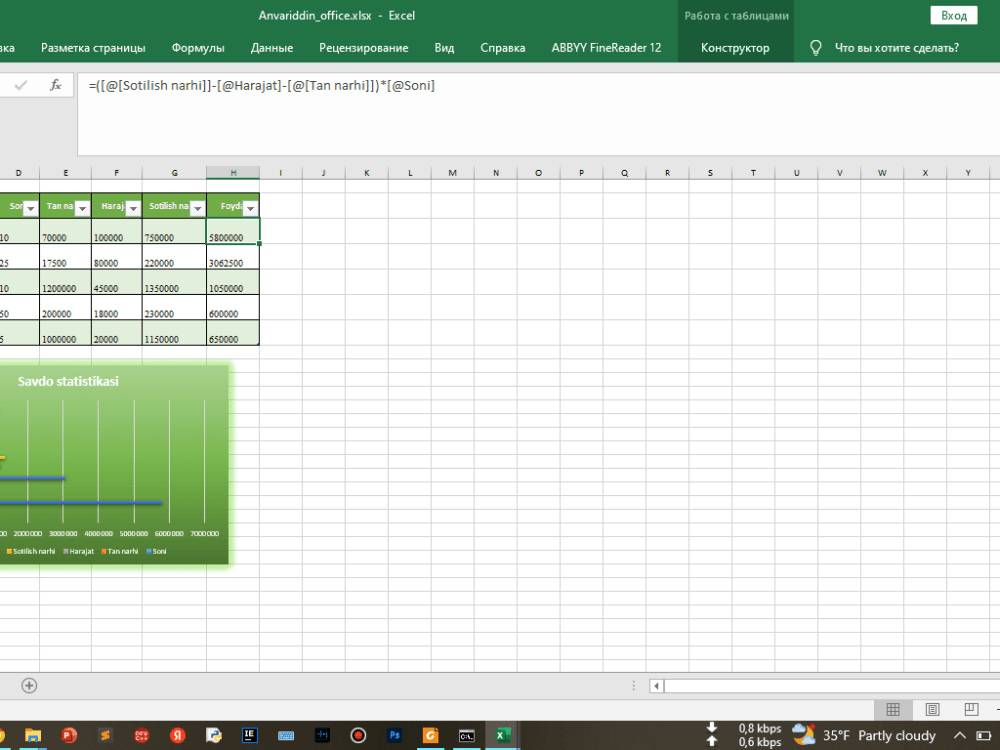Switch to Page Layout view
This screenshot has width=1000, height=750.
coord(932,709)
